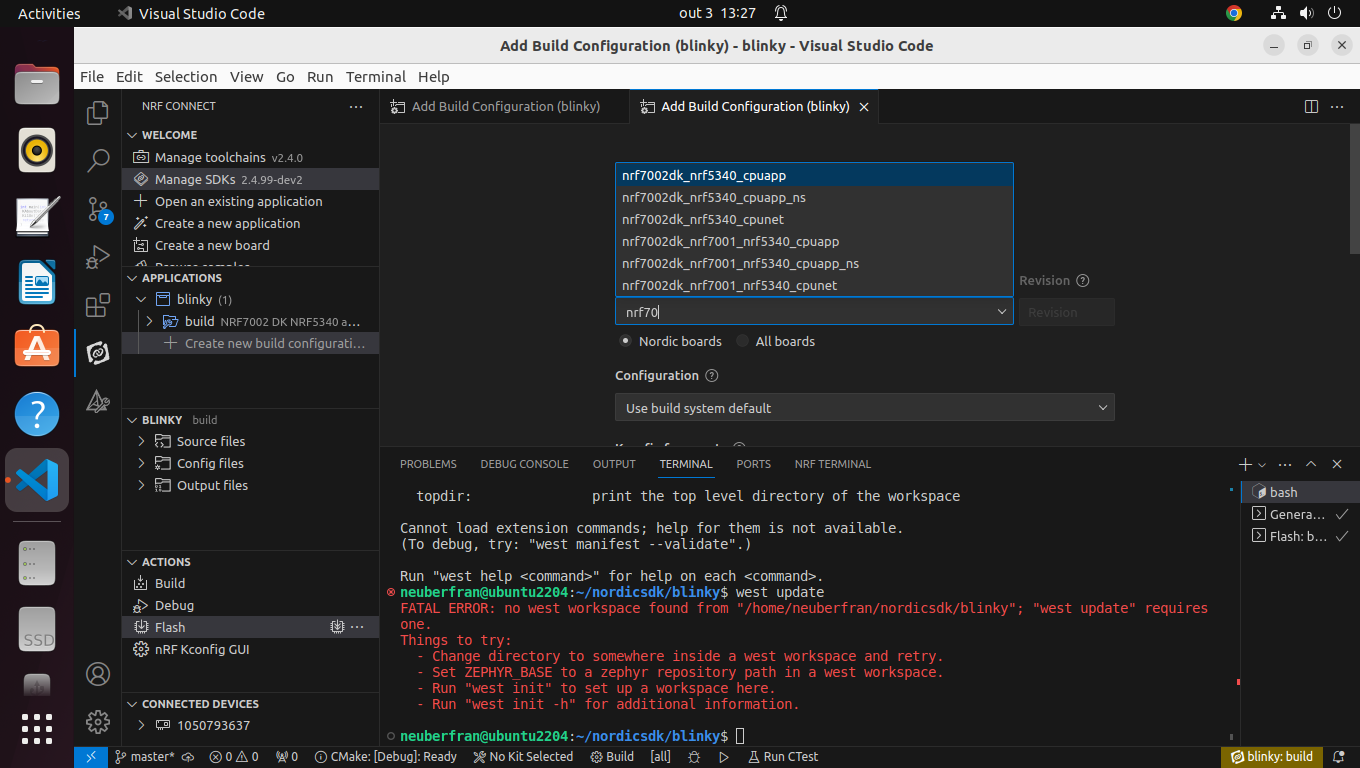Image resolution: width=1360 pixels, height=768 pixels.
Task: Expand the build NRF7002 DK configuration
Action: (x=150, y=321)
